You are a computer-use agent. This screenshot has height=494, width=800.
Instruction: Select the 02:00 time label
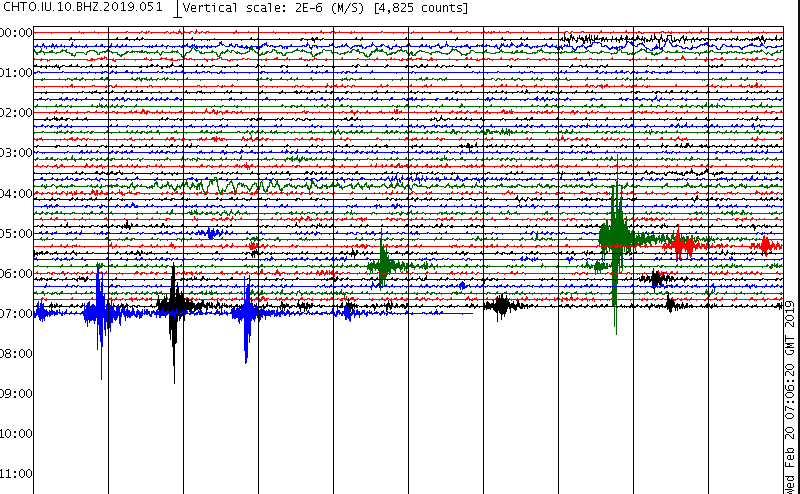pos(16,113)
